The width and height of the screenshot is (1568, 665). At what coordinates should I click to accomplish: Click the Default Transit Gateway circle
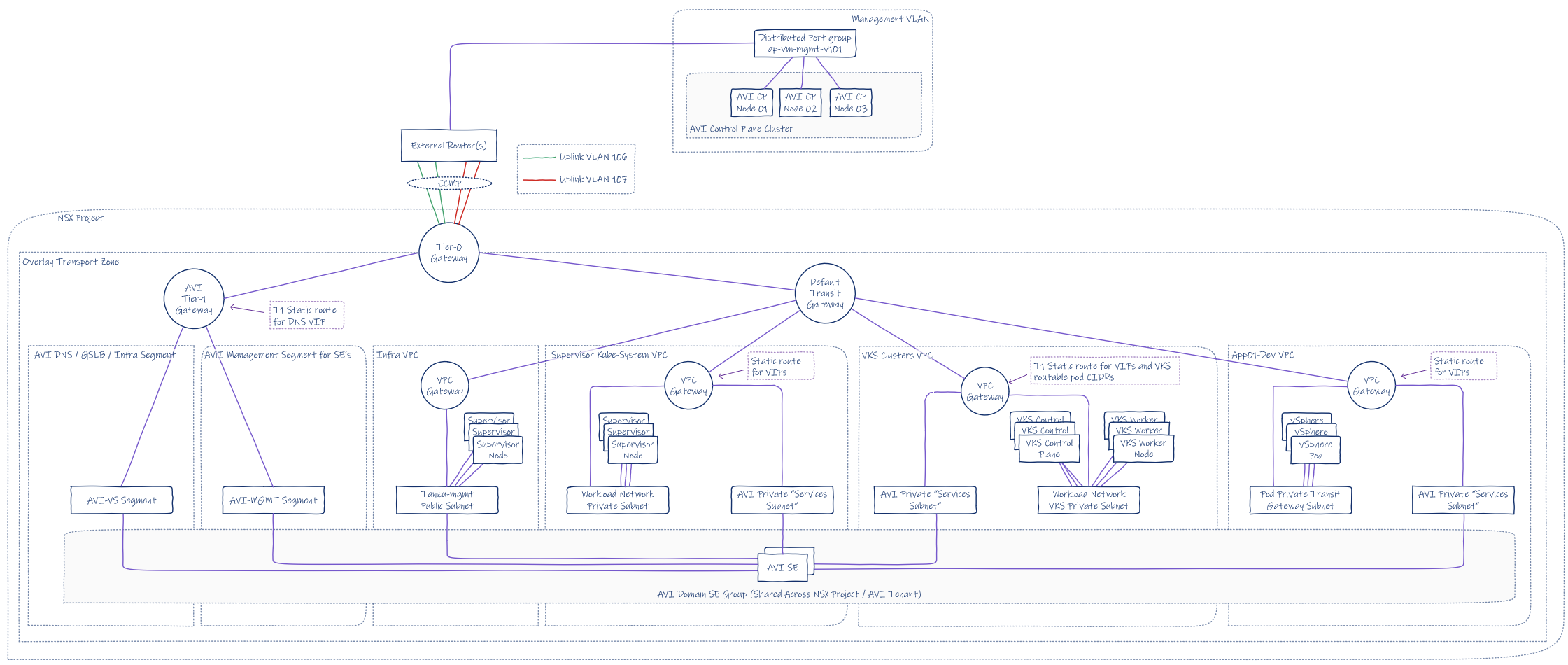(825, 293)
